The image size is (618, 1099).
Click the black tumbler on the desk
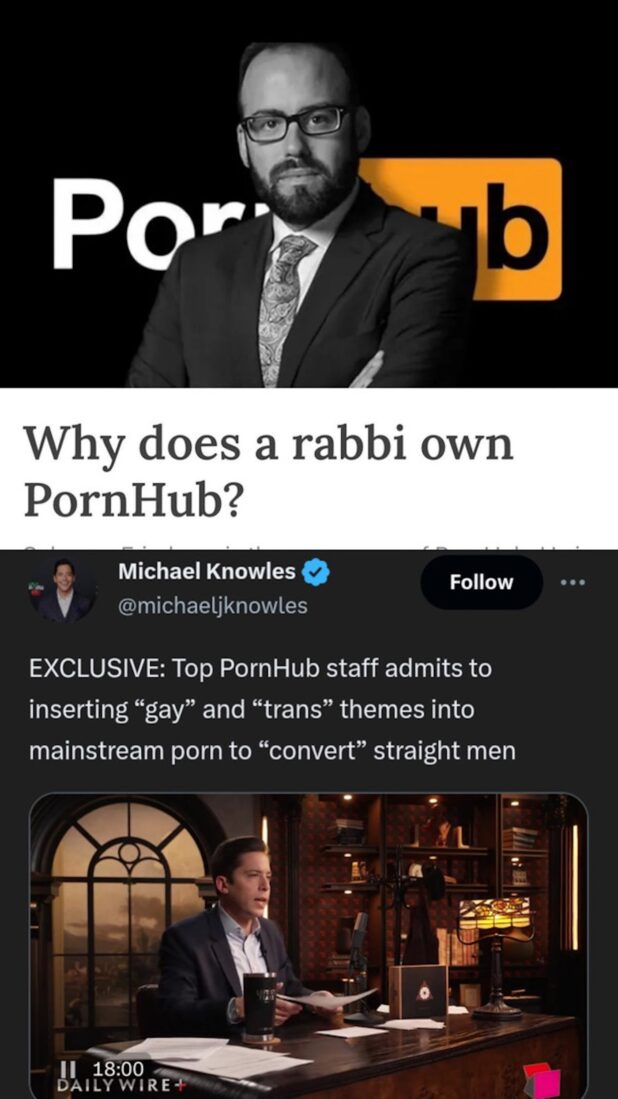tap(259, 1004)
